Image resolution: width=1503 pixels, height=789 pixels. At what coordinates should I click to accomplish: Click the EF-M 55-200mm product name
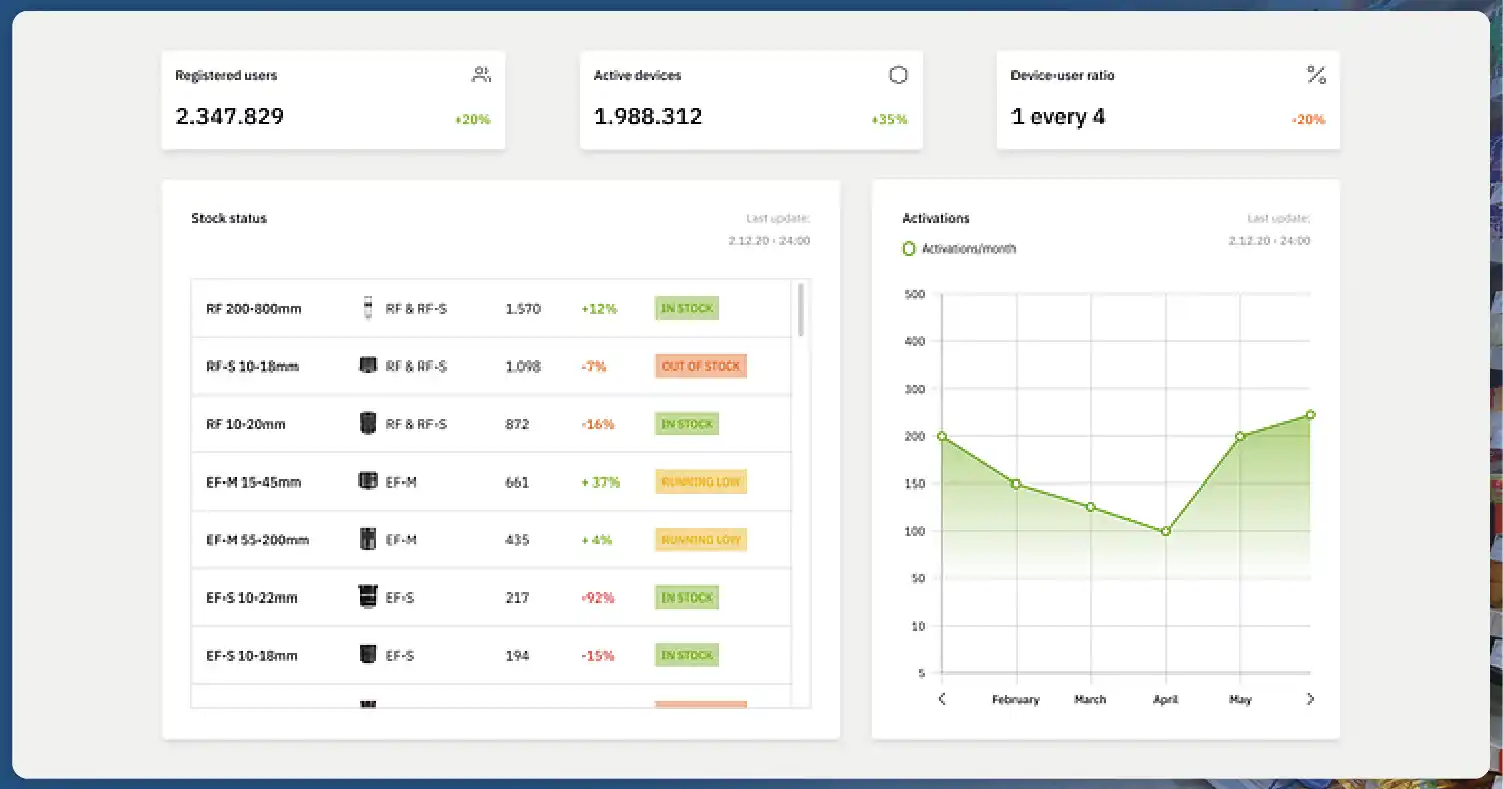click(258, 540)
